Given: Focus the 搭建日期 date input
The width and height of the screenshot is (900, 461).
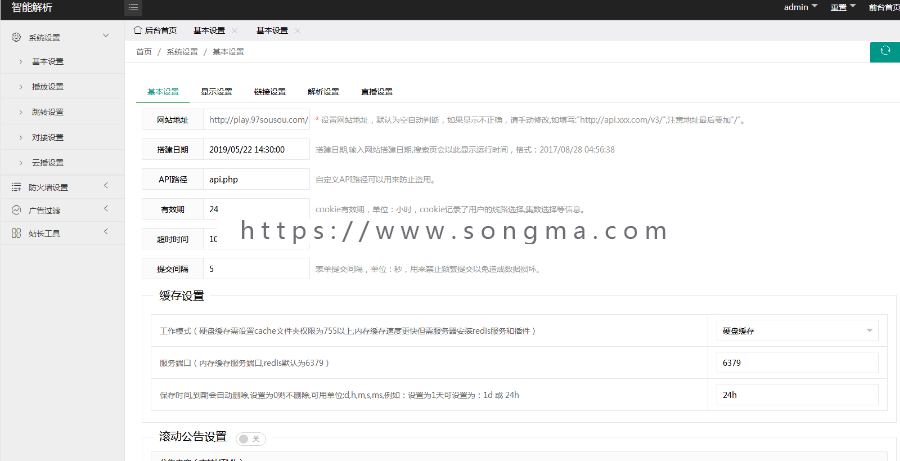Looking at the screenshot, I should coord(256,150).
